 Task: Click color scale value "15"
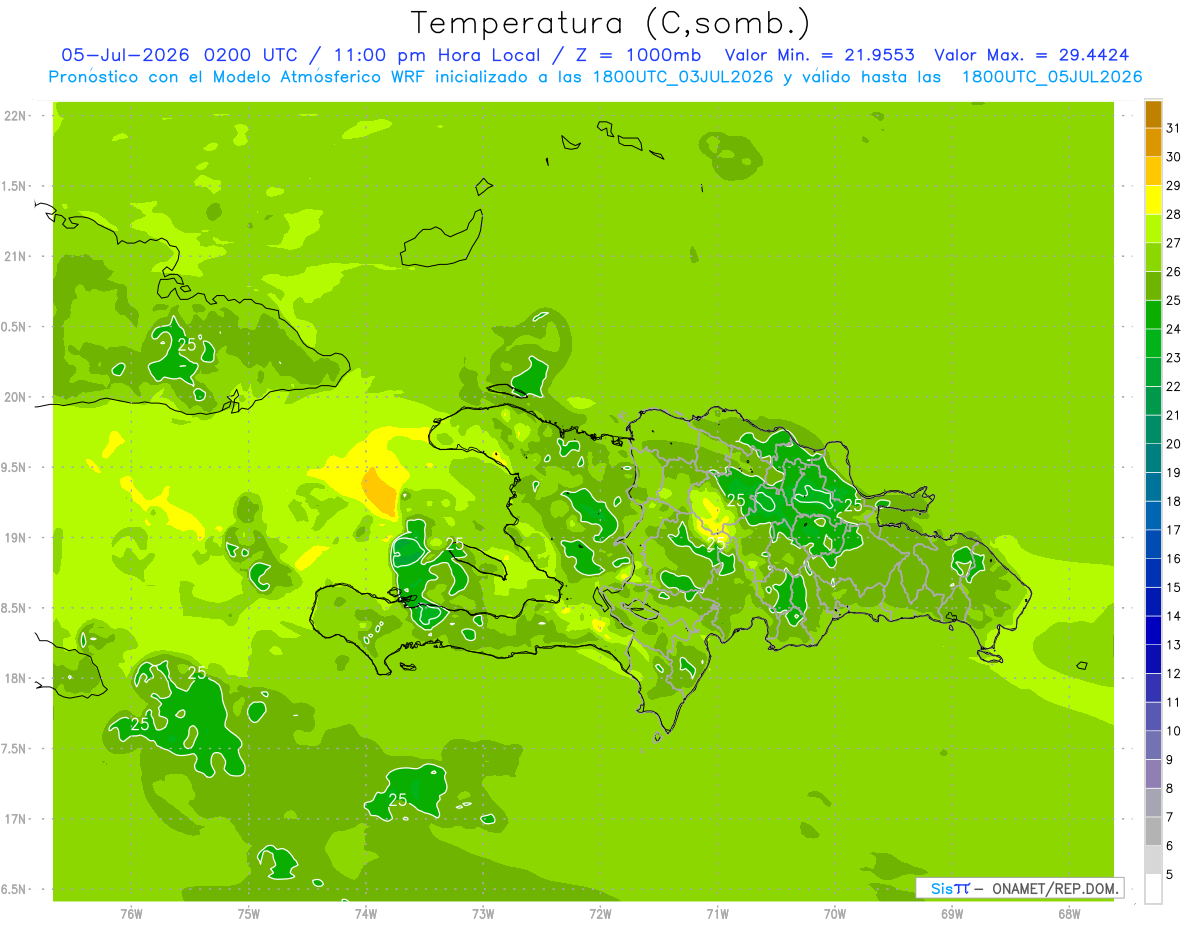click(1174, 587)
